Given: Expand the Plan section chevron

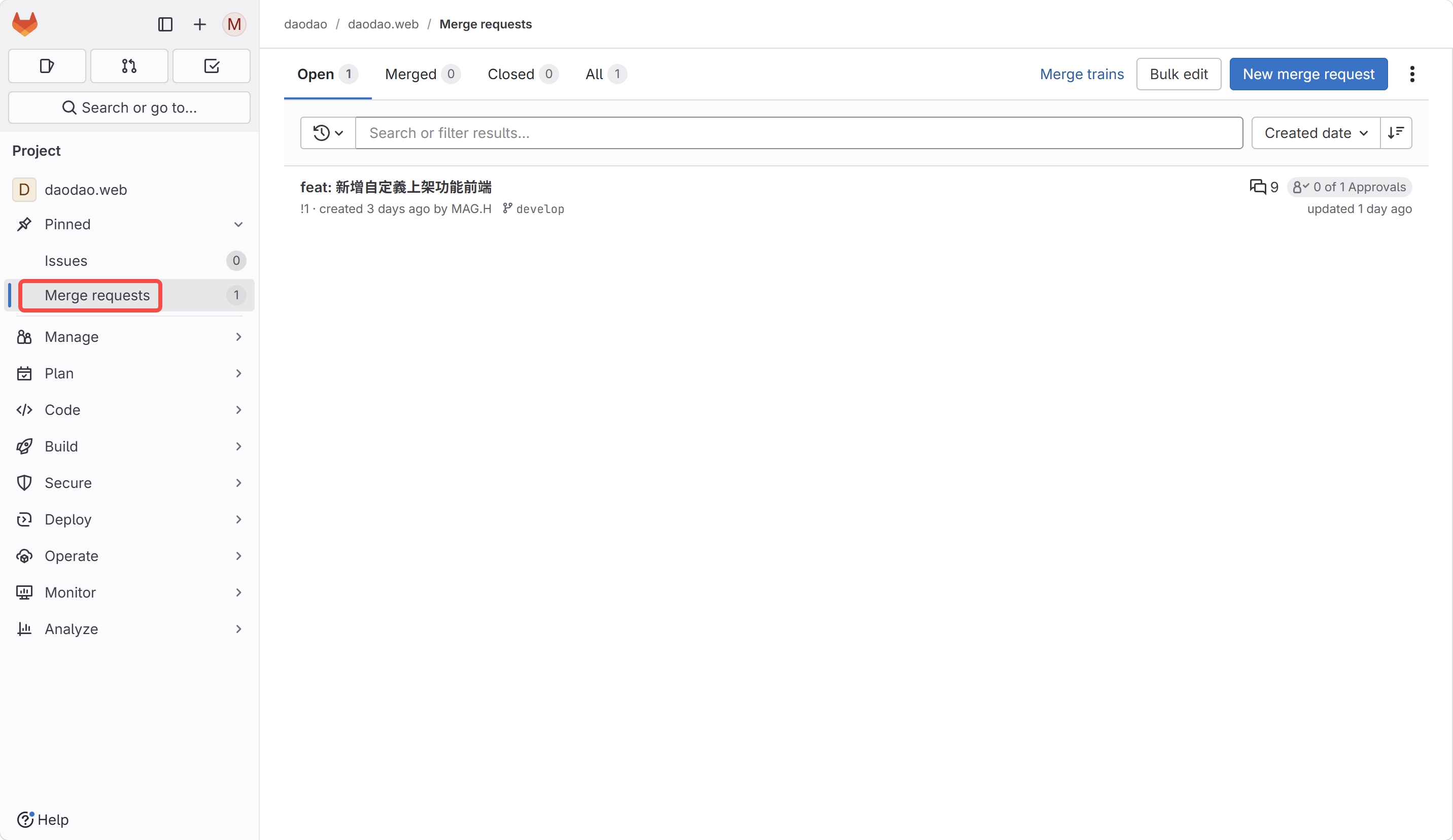Looking at the screenshot, I should (238, 374).
